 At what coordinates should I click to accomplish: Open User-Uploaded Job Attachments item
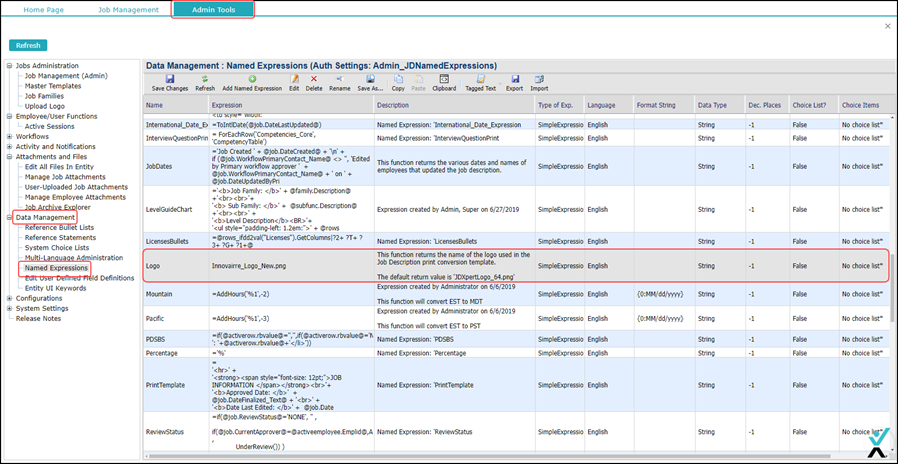tap(76, 187)
